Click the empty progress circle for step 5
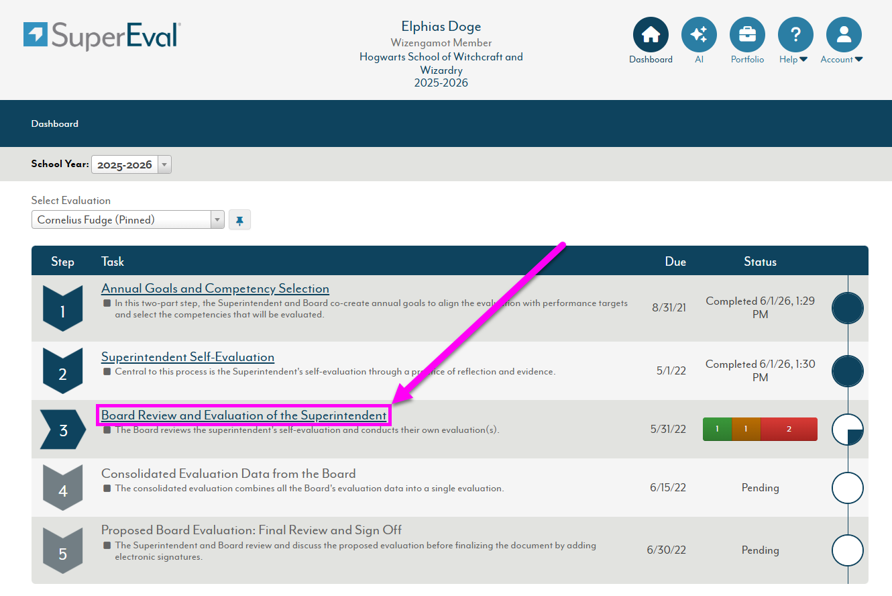Image resolution: width=892 pixels, height=596 pixels. (848, 551)
